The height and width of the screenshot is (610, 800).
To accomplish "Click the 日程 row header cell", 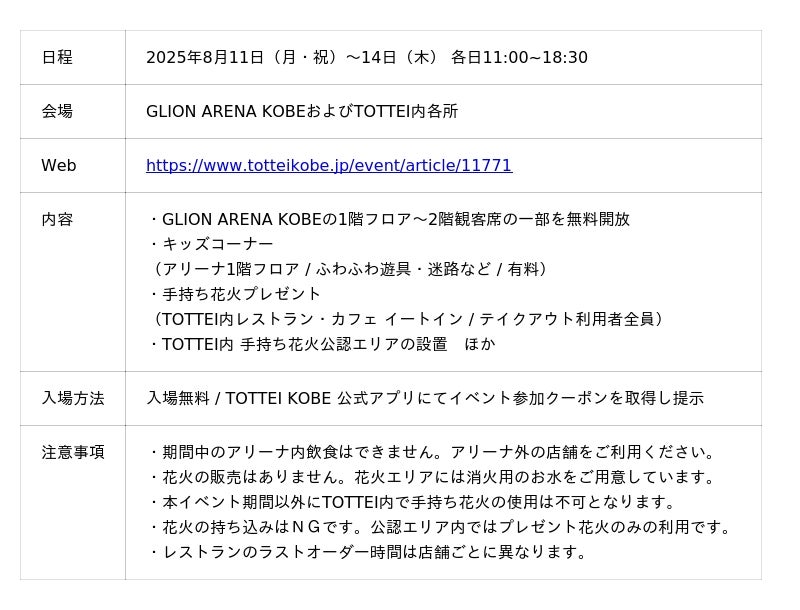I will pyautogui.click(x=57, y=57).
